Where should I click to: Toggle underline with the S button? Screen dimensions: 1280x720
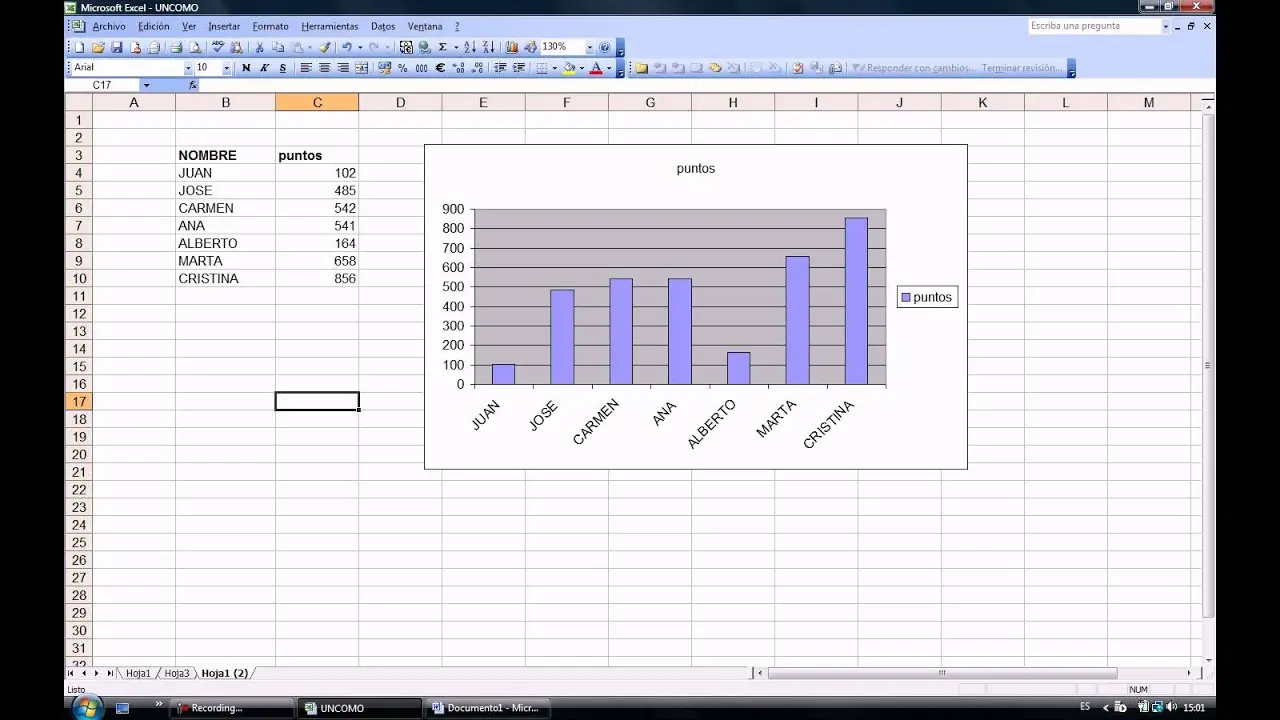coord(281,68)
